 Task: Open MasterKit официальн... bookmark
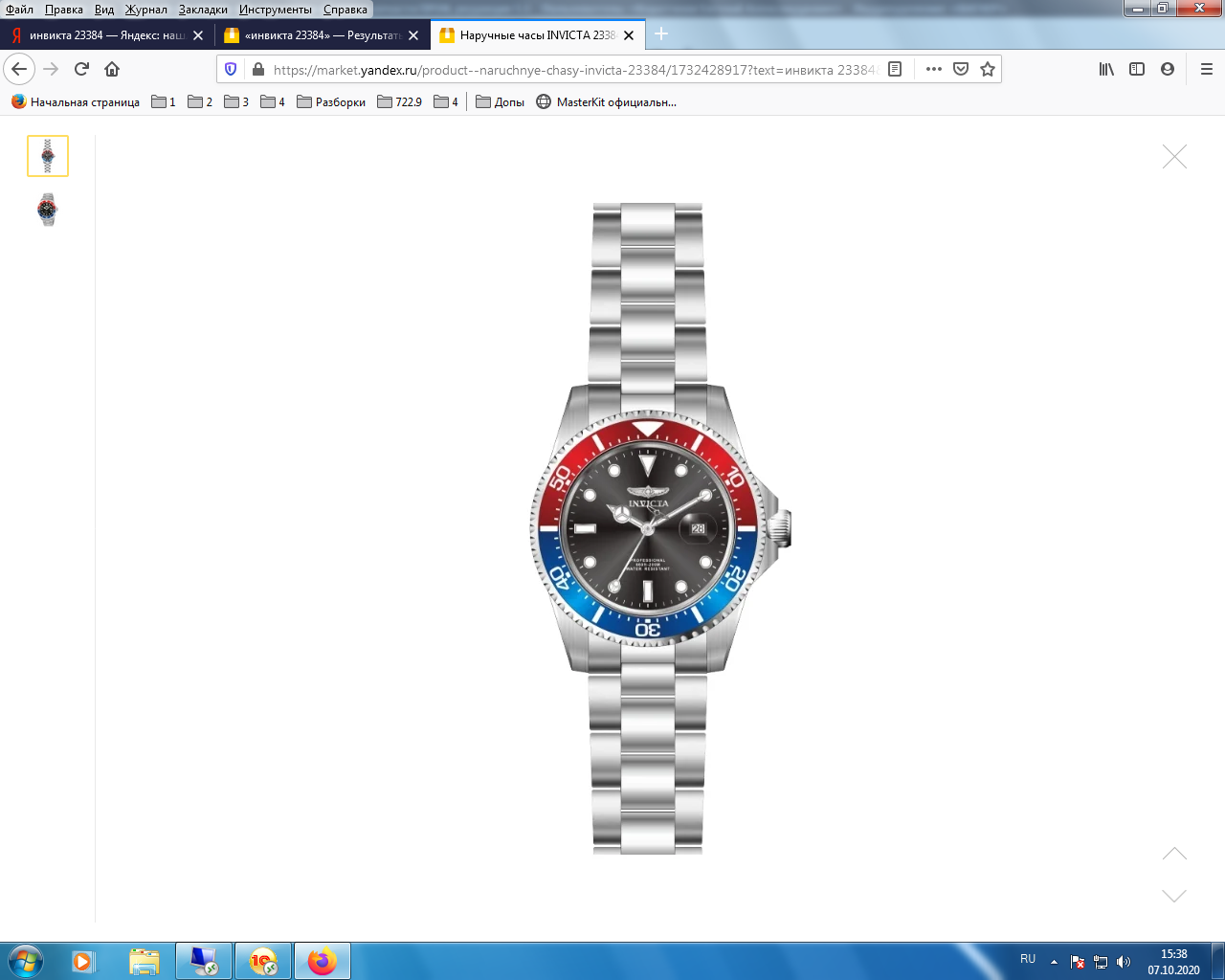coord(606,101)
